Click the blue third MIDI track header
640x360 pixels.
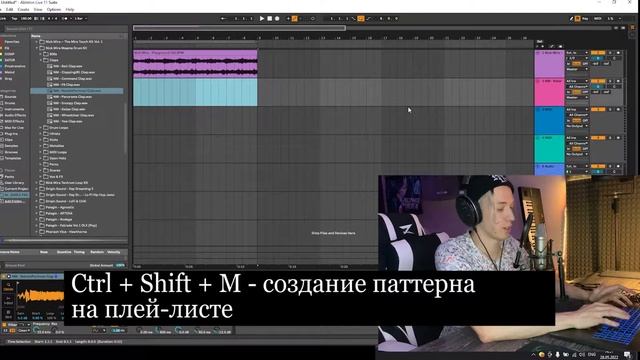click(x=549, y=120)
